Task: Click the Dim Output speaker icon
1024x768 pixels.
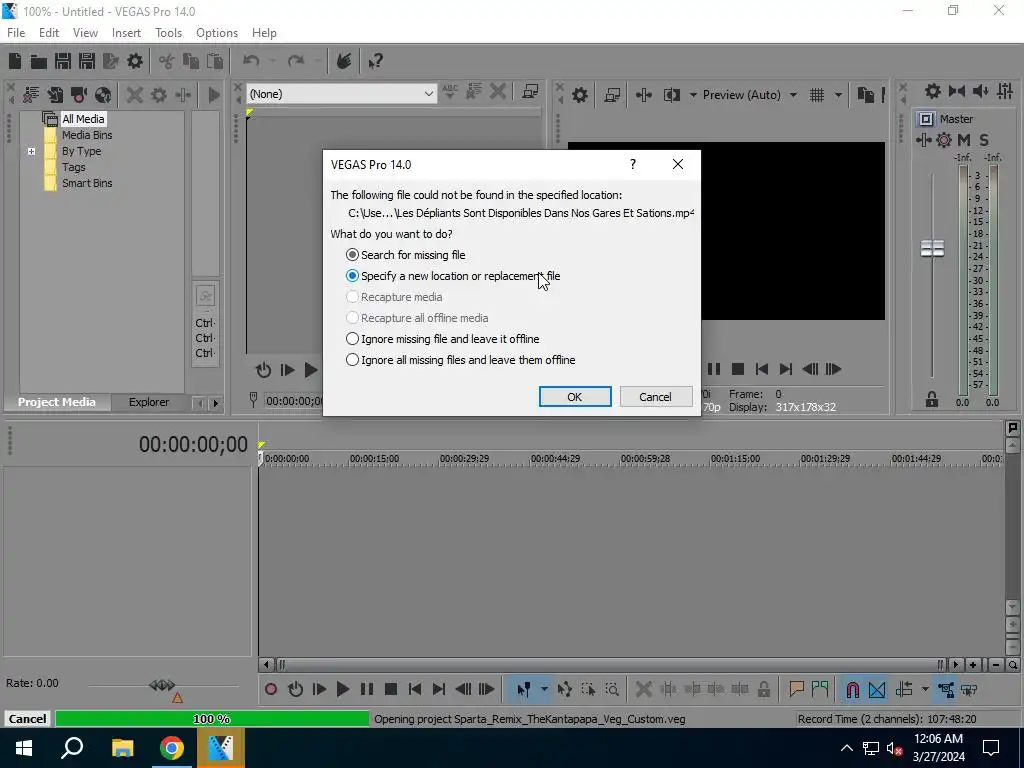Action: pos(981,91)
